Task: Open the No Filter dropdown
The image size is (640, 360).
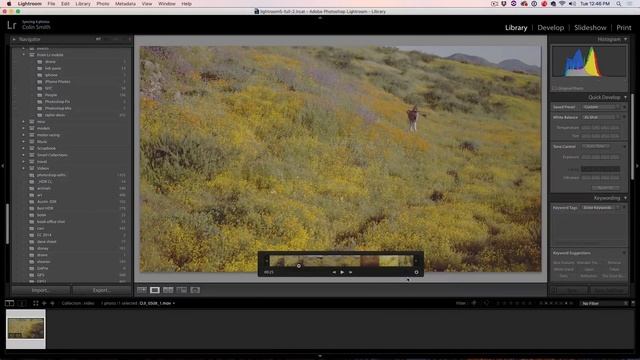Action: pyautogui.click(x=605, y=303)
